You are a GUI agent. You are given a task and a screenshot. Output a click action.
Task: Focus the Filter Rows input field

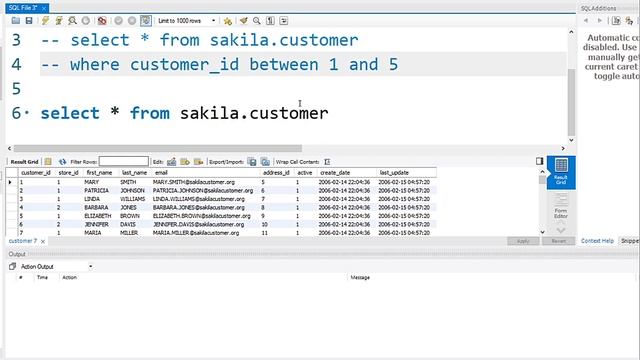[x=124, y=161]
